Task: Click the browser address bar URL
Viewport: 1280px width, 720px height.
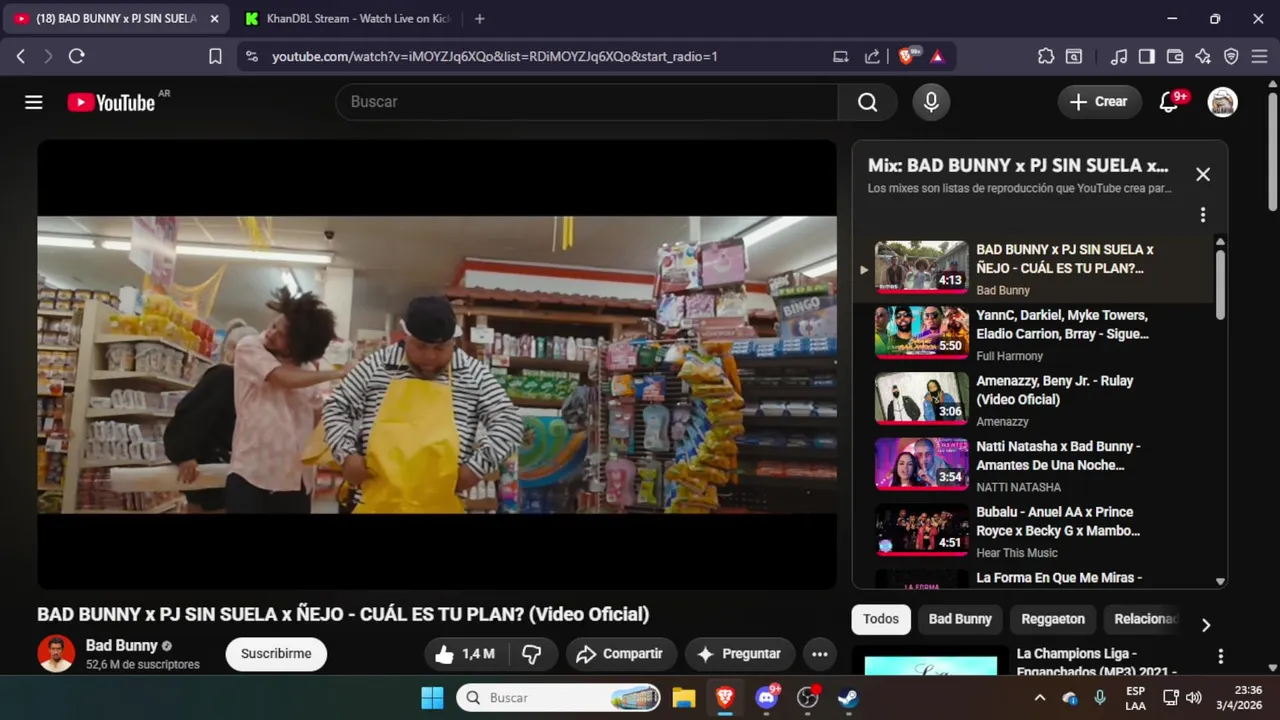Action: 495,57
